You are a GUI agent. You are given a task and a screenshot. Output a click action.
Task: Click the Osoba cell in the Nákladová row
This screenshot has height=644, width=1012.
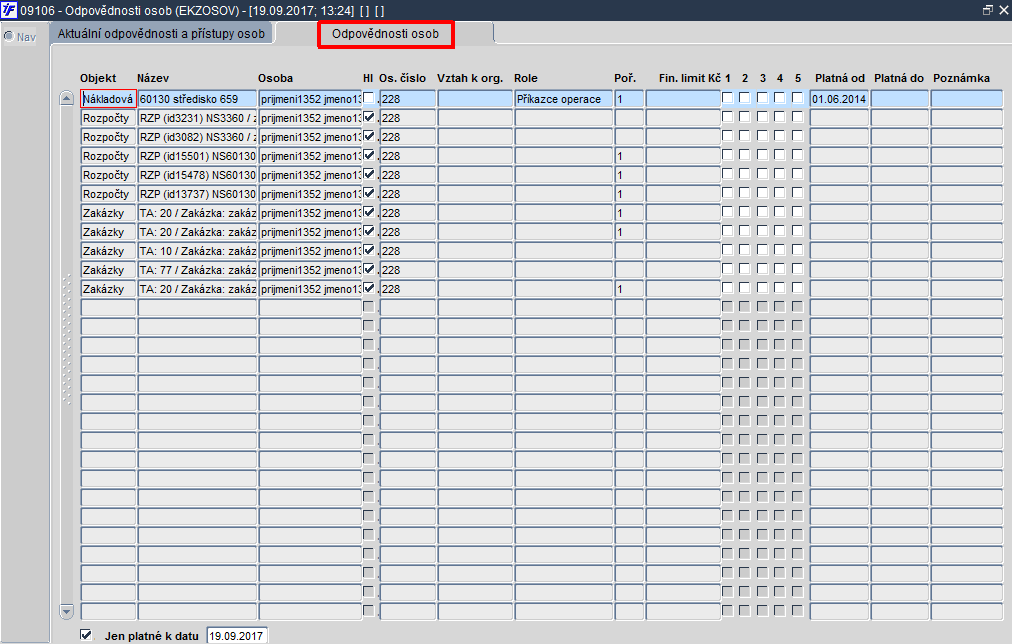pyautogui.click(x=310, y=99)
